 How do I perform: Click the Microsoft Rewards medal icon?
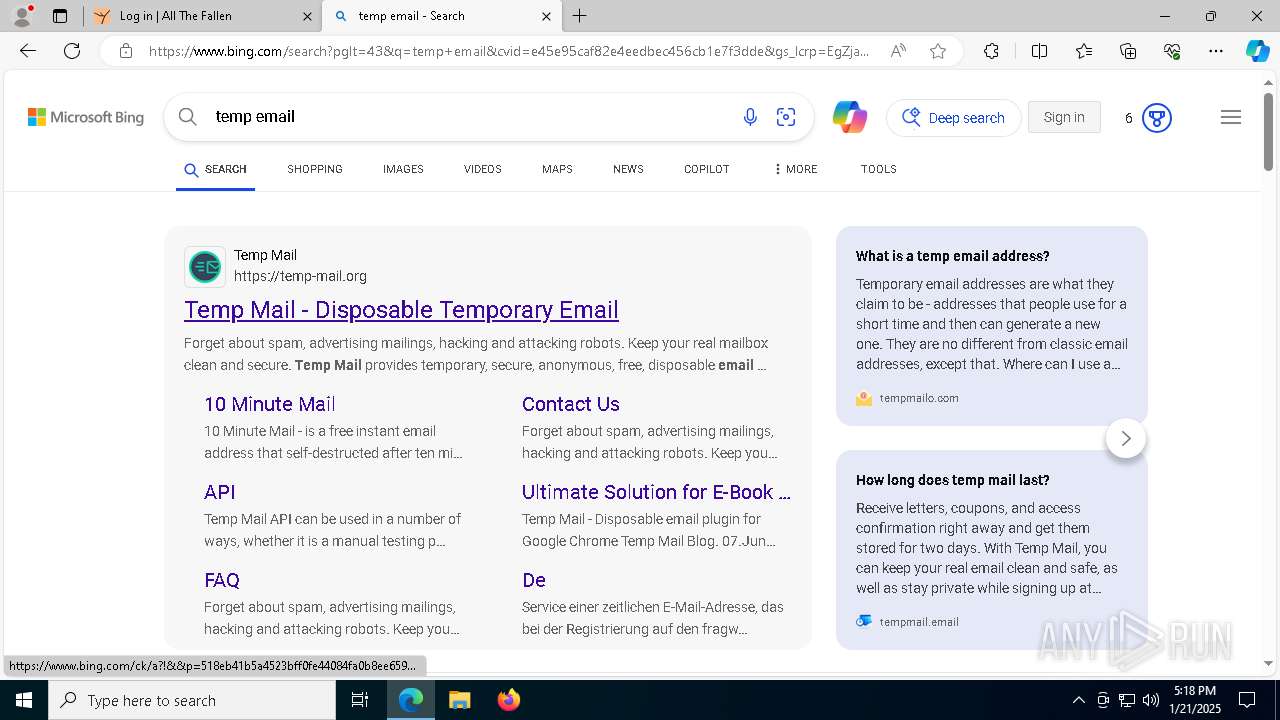tap(1157, 118)
